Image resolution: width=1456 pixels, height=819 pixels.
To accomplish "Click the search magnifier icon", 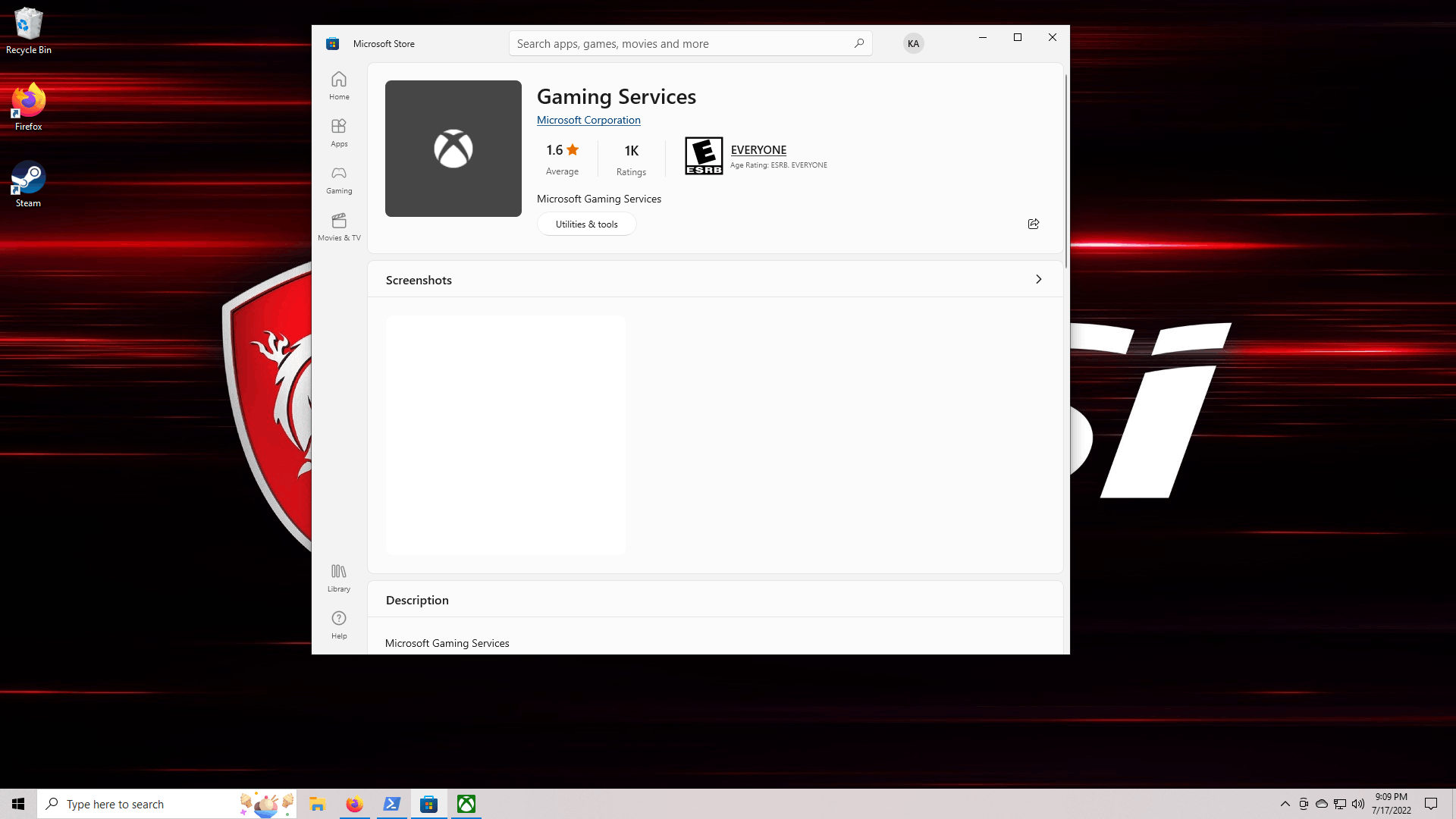I will click(x=858, y=43).
